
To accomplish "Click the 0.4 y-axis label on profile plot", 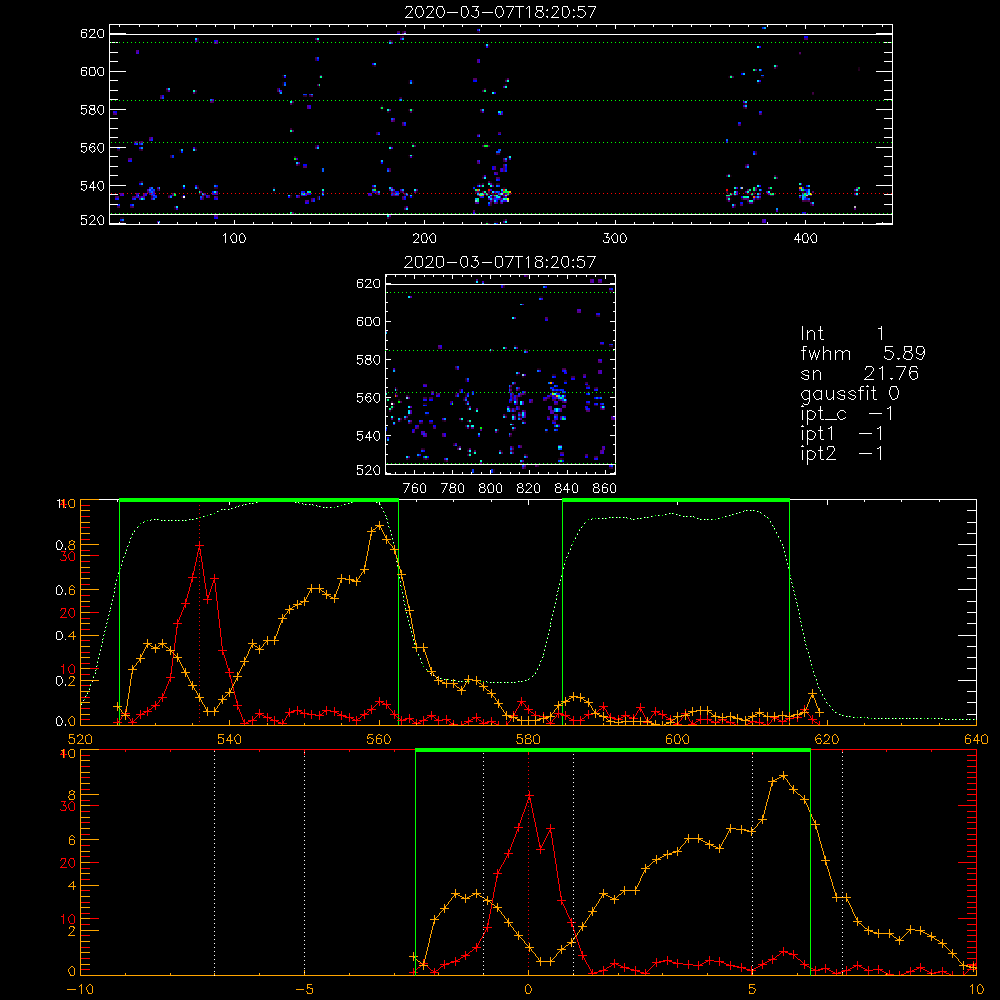I will pyautogui.click(x=65, y=636).
